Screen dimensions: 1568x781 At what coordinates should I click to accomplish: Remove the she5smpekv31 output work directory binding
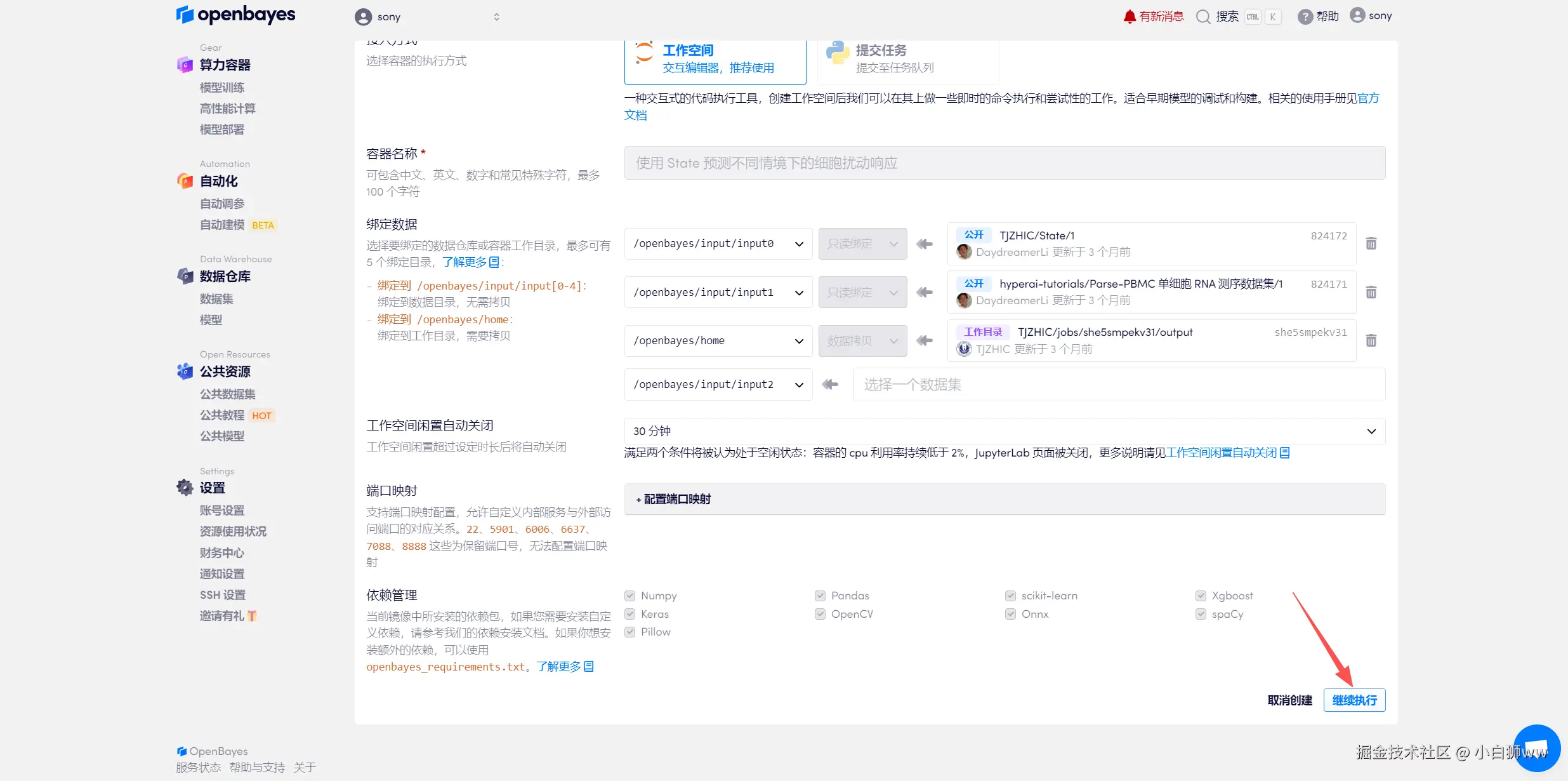pyautogui.click(x=1371, y=341)
